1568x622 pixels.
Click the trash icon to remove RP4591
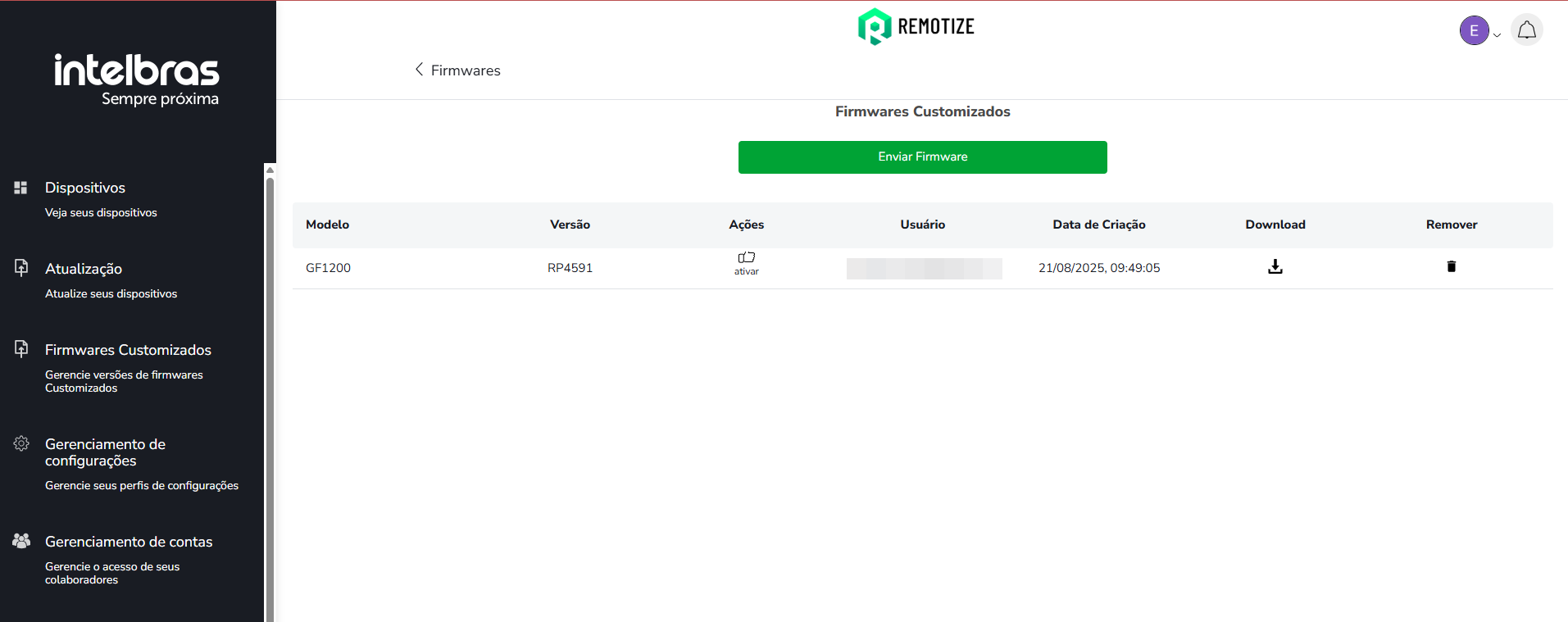(1451, 266)
